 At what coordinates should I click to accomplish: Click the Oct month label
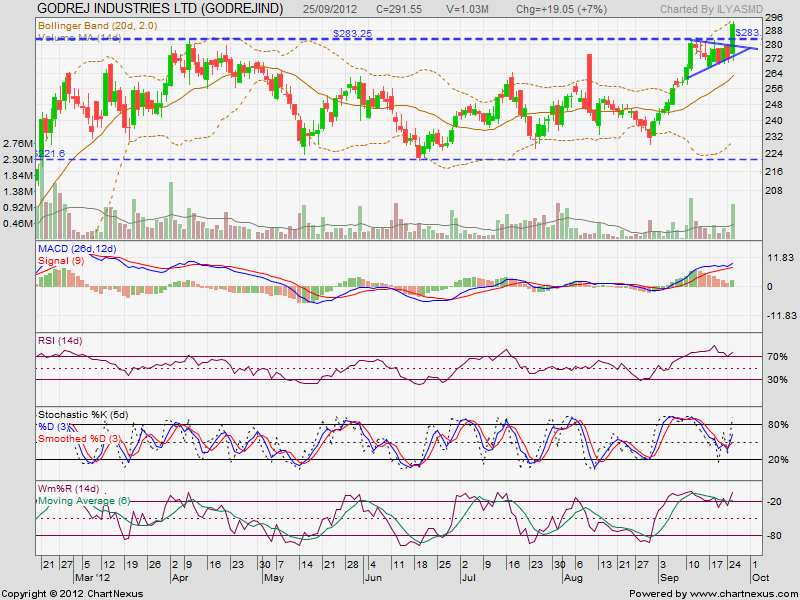point(761,578)
